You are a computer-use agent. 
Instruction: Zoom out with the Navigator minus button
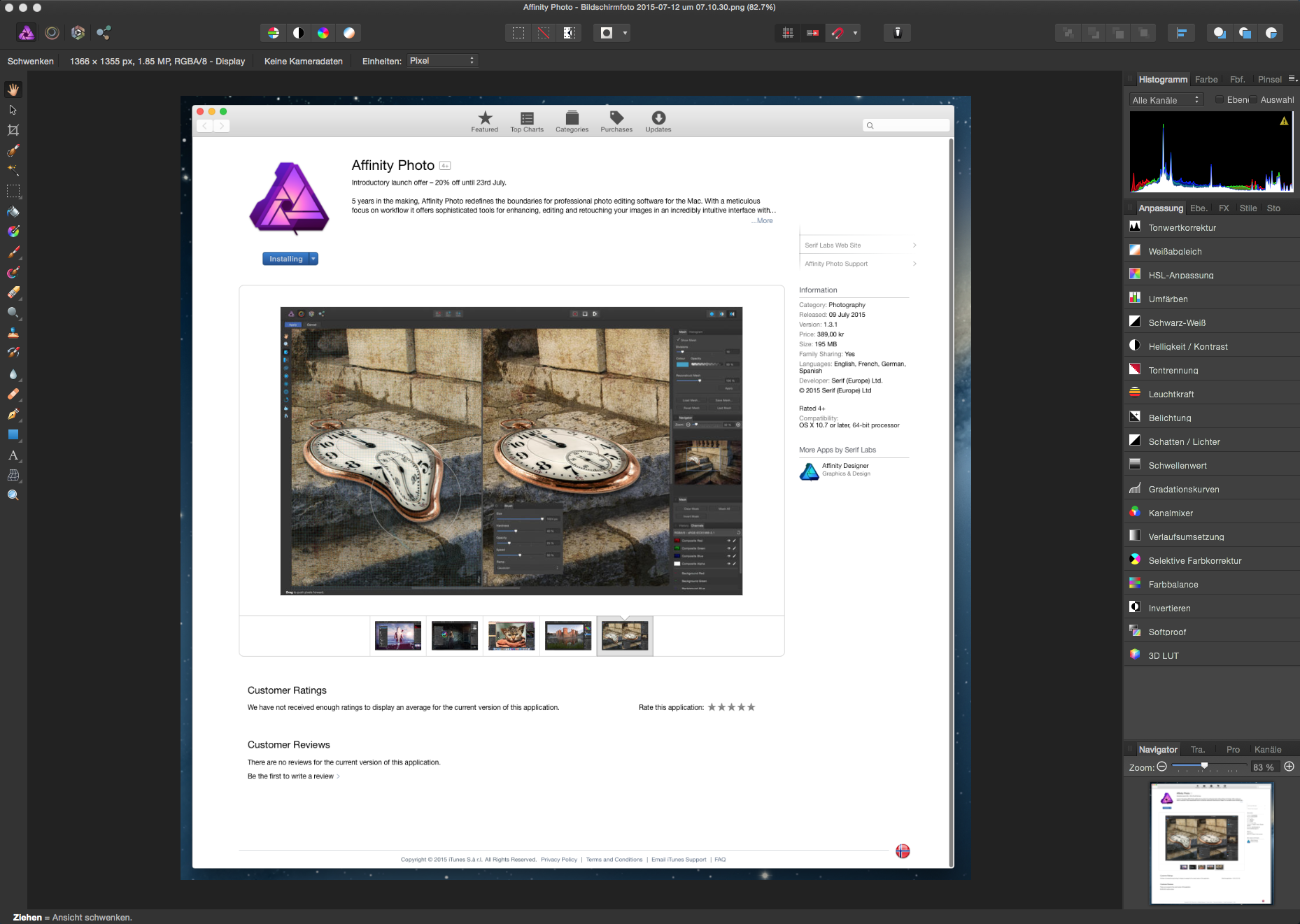pyautogui.click(x=1162, y=767)
